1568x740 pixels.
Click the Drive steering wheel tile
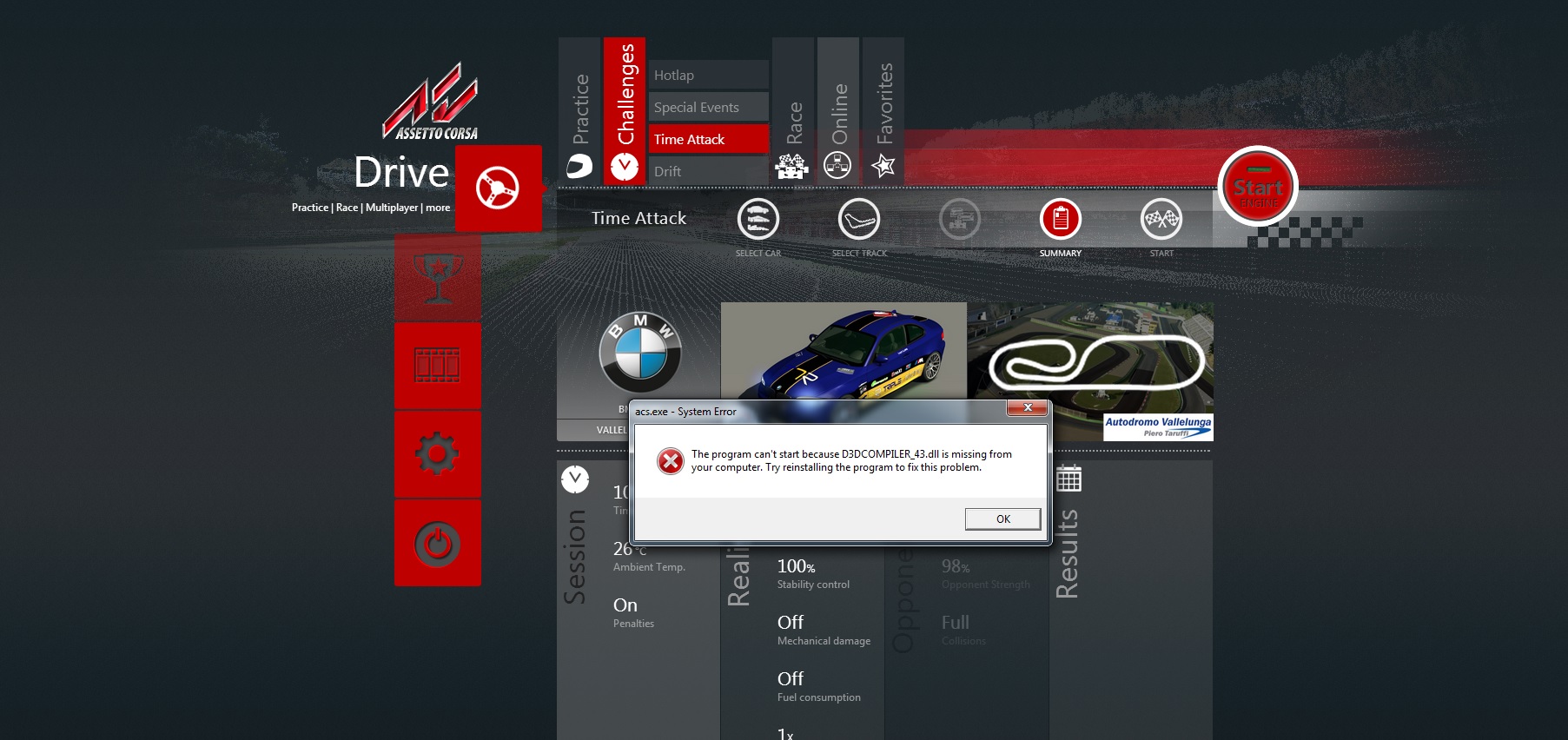coord(499,188)
